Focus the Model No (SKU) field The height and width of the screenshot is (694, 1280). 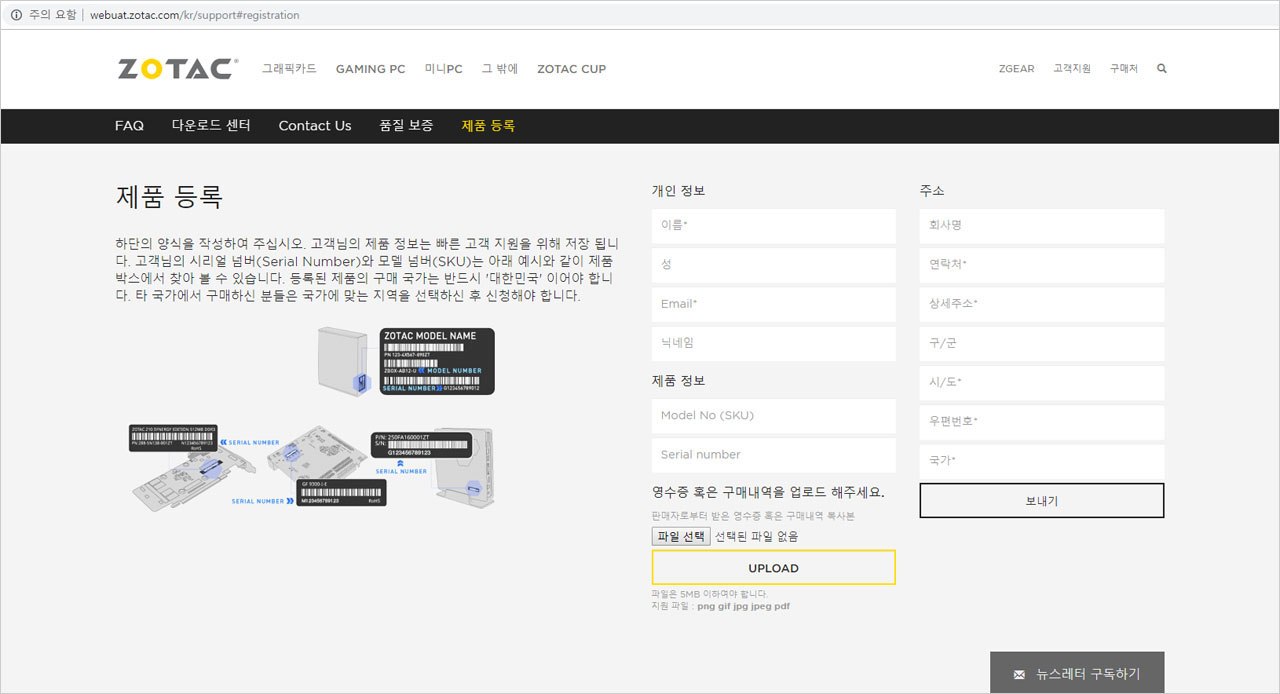774,416
